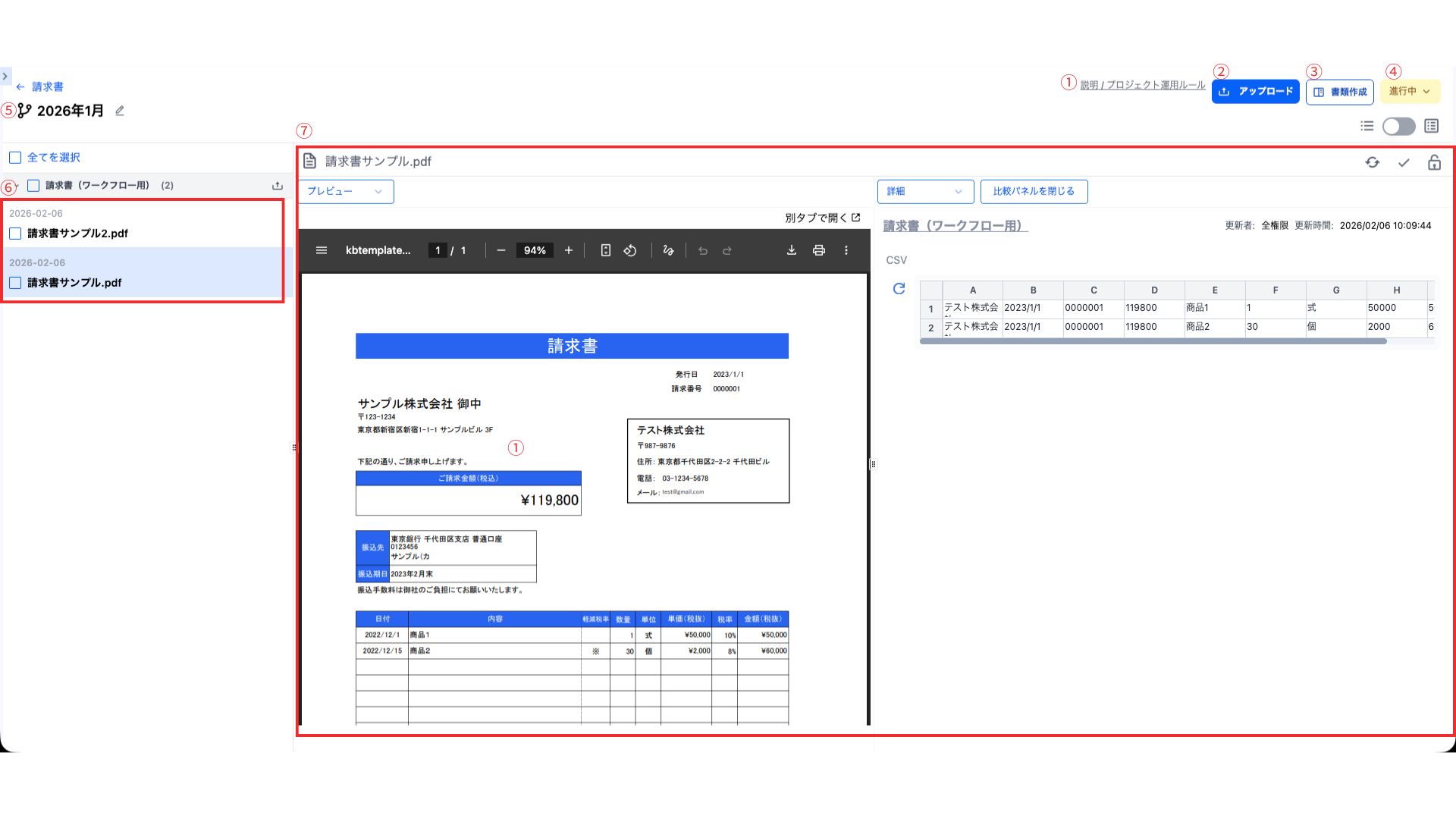Open 説明 / プロジェクト運用ルール link
This screenshot has height=819, width=1456.
pos(1142,85)
